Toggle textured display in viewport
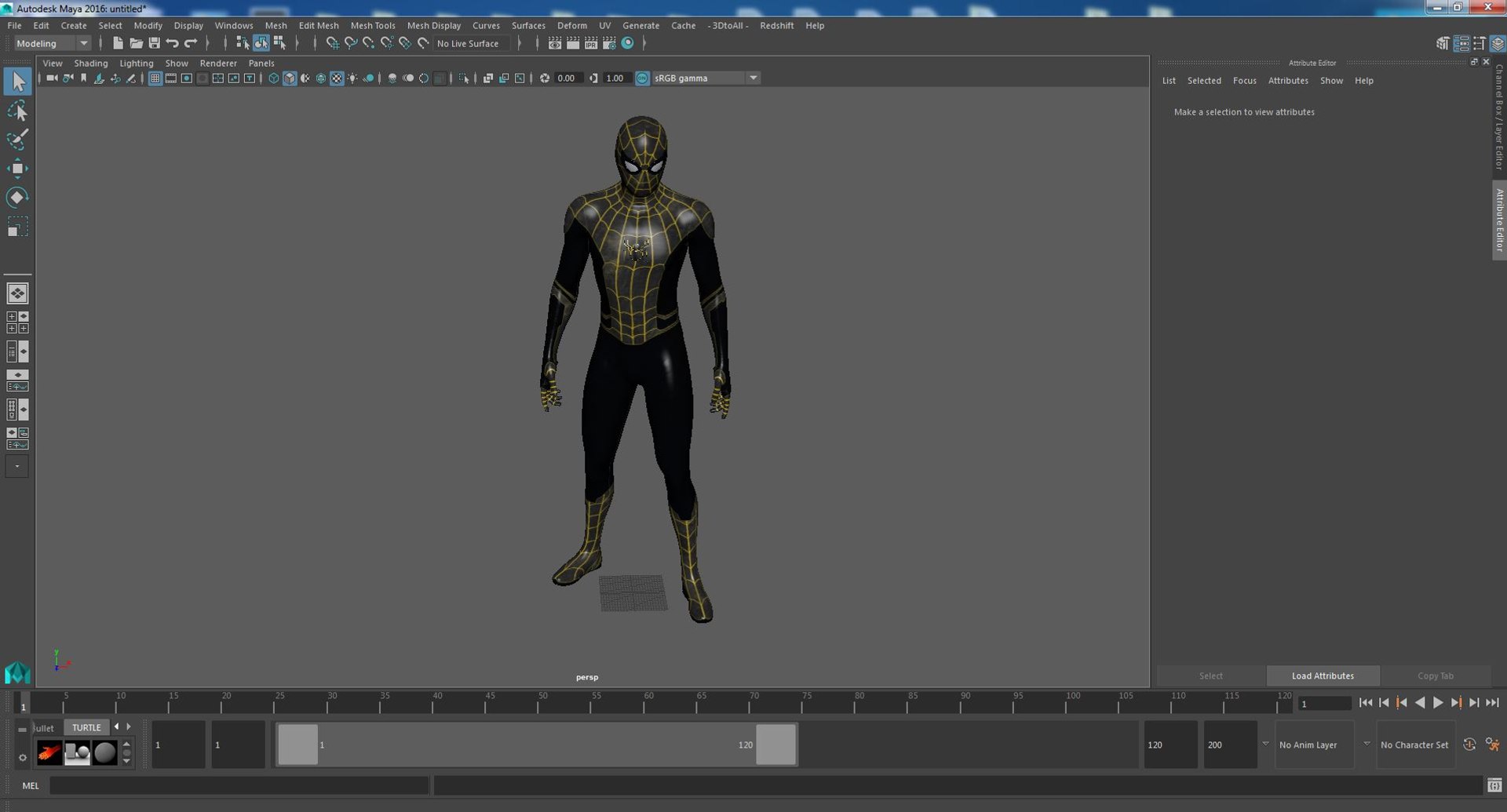 [x=337, y=78]
